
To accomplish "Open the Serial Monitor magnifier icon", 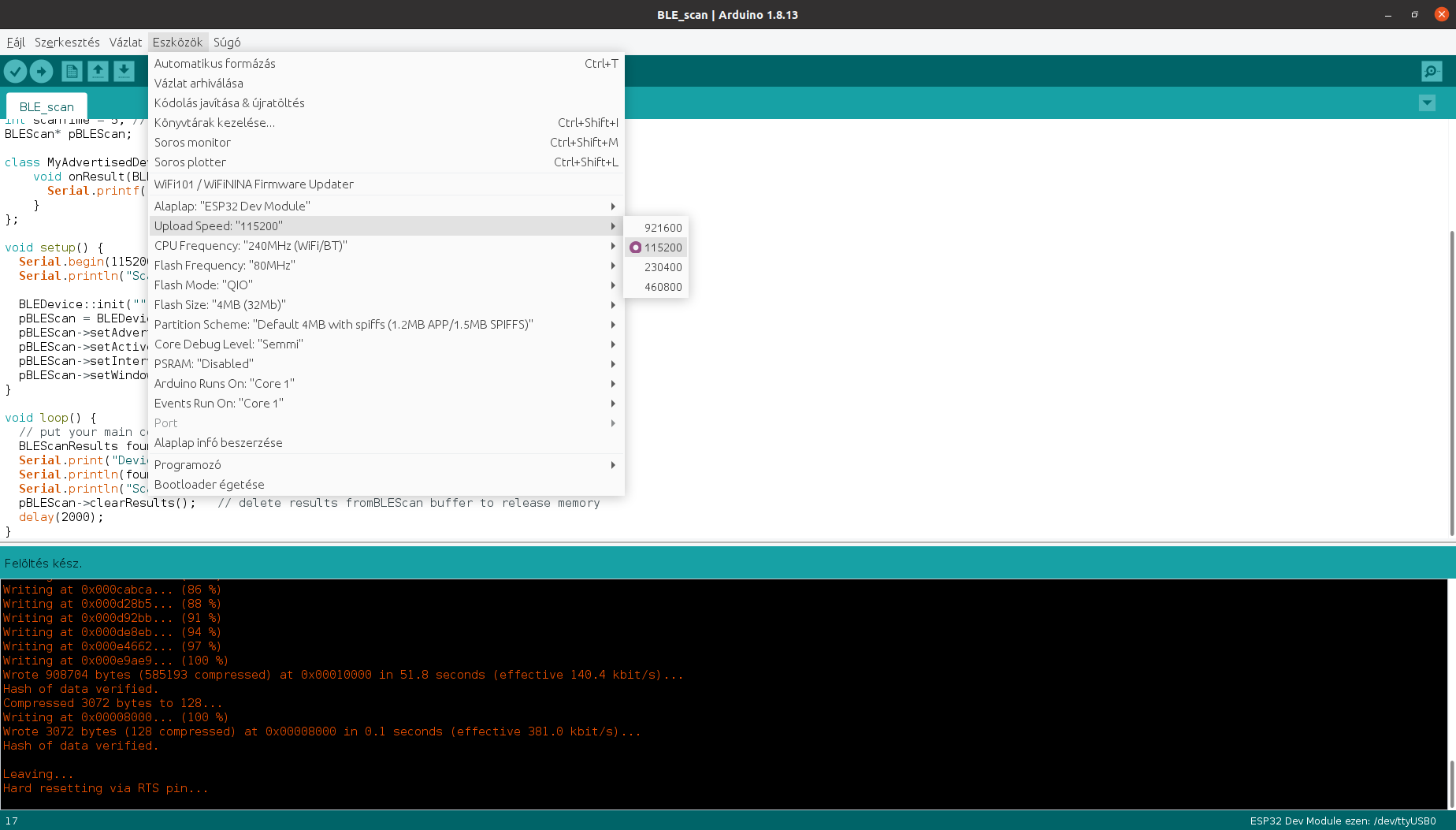I will click(x=1432, y=72).
